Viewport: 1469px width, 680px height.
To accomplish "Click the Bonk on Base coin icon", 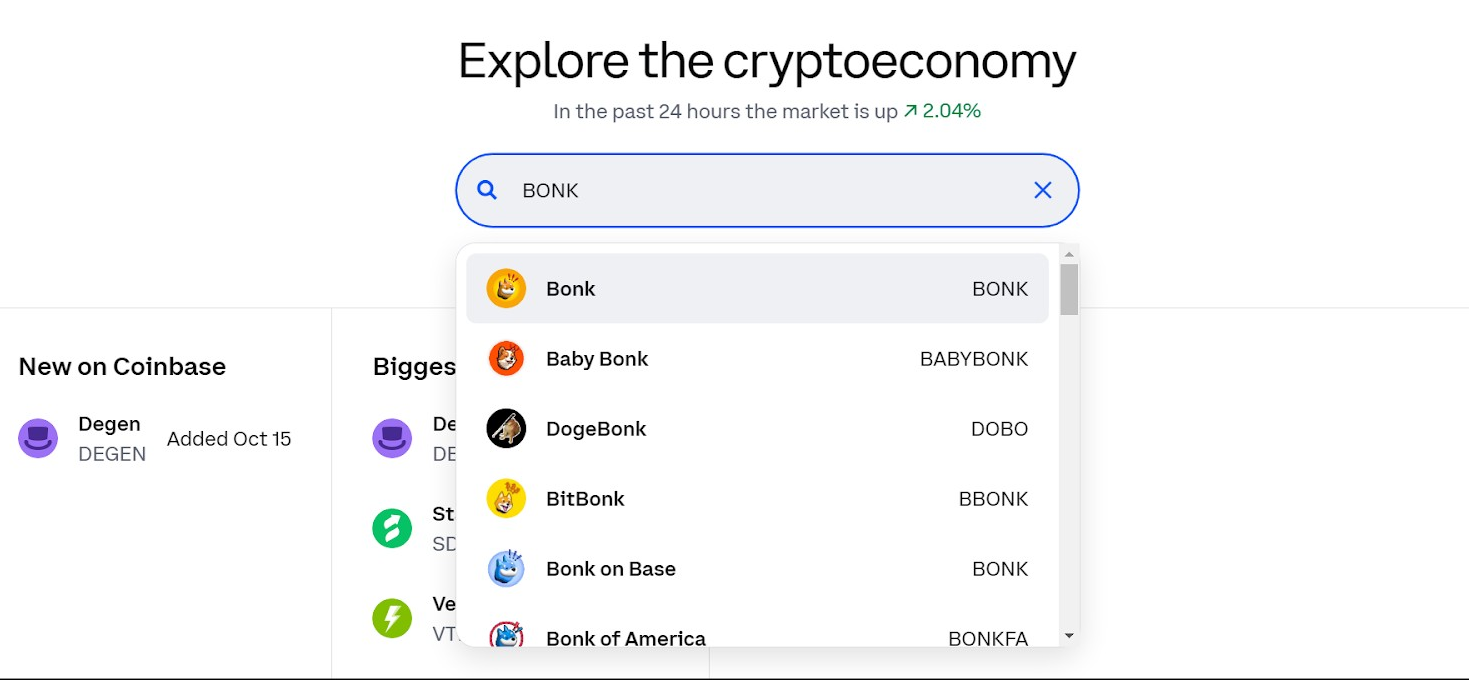I will (506, 568).
